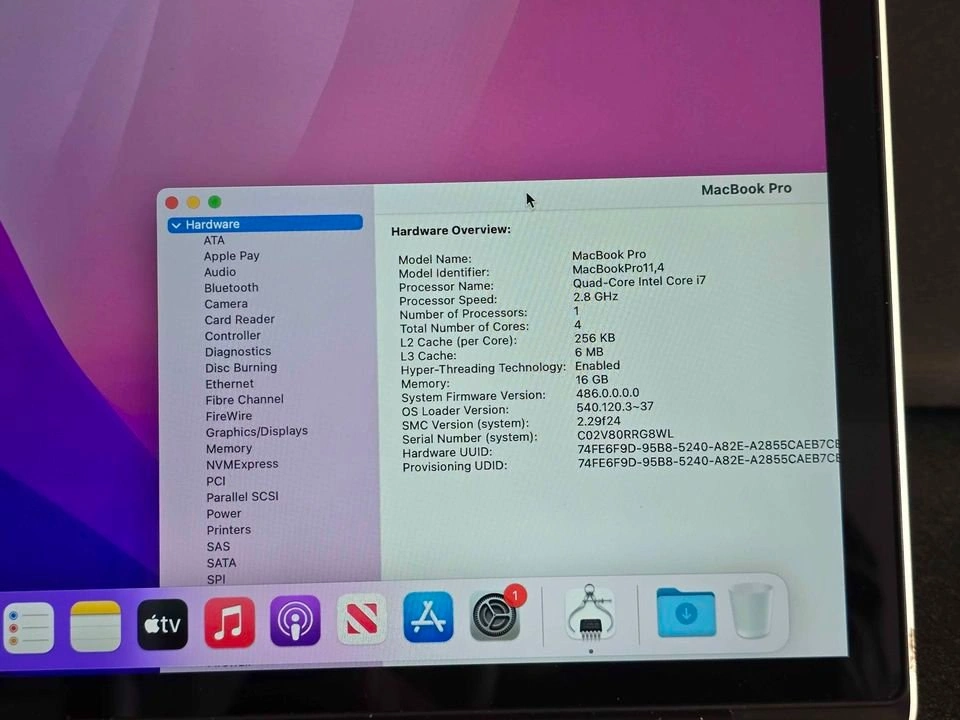Launch the Apple TV app

pyautogui.click(x=162, y=625)
